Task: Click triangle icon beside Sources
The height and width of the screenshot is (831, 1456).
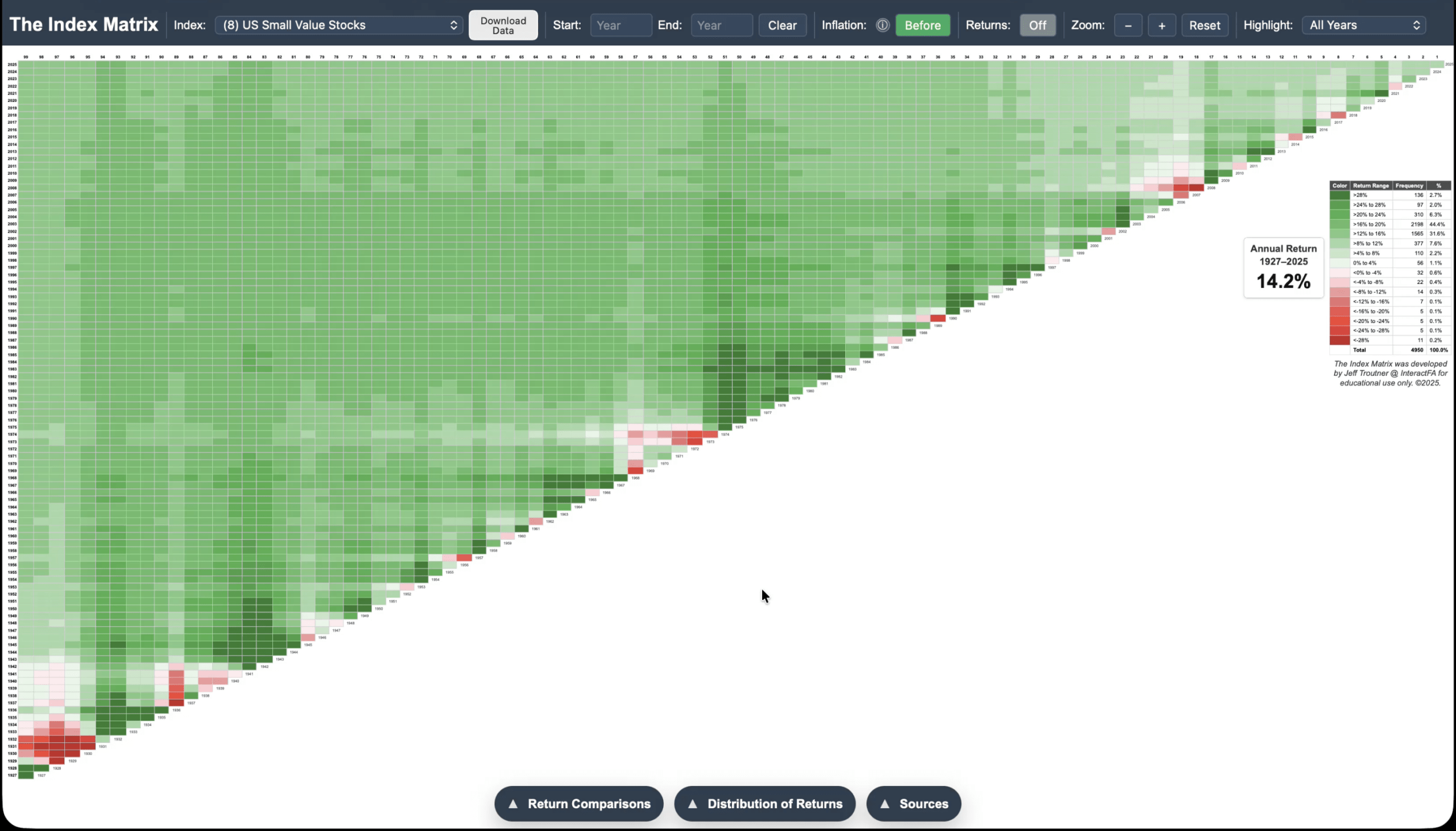Action: click(x=885, y=804)
